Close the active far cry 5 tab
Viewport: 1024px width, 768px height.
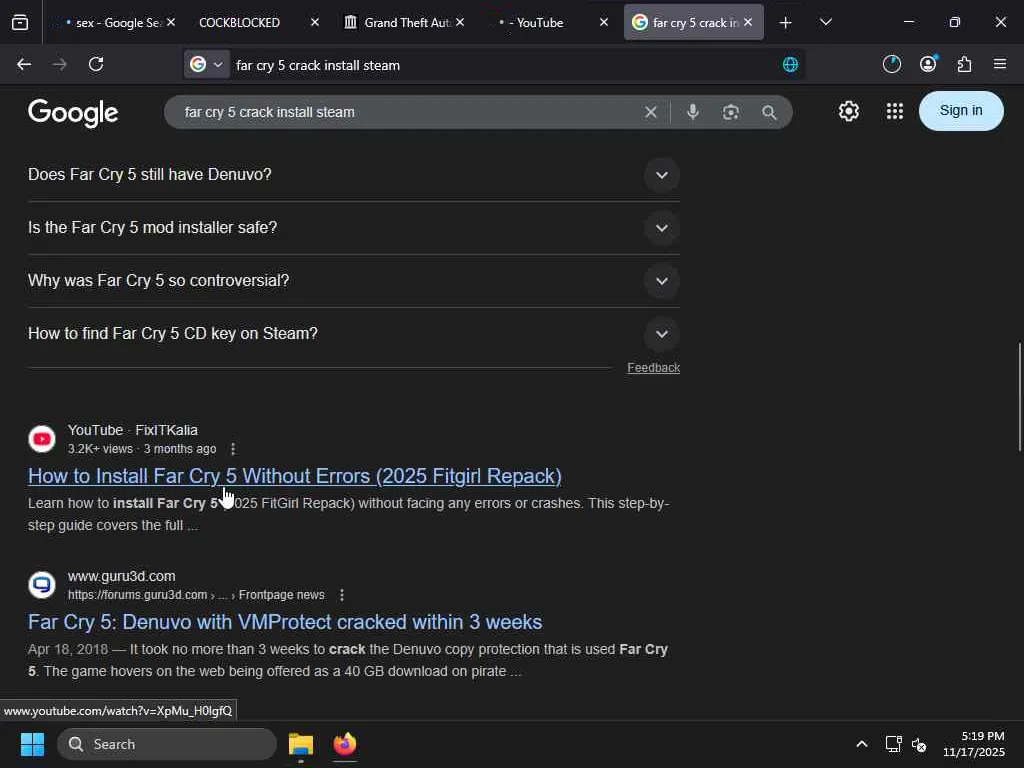coord(748,22)
